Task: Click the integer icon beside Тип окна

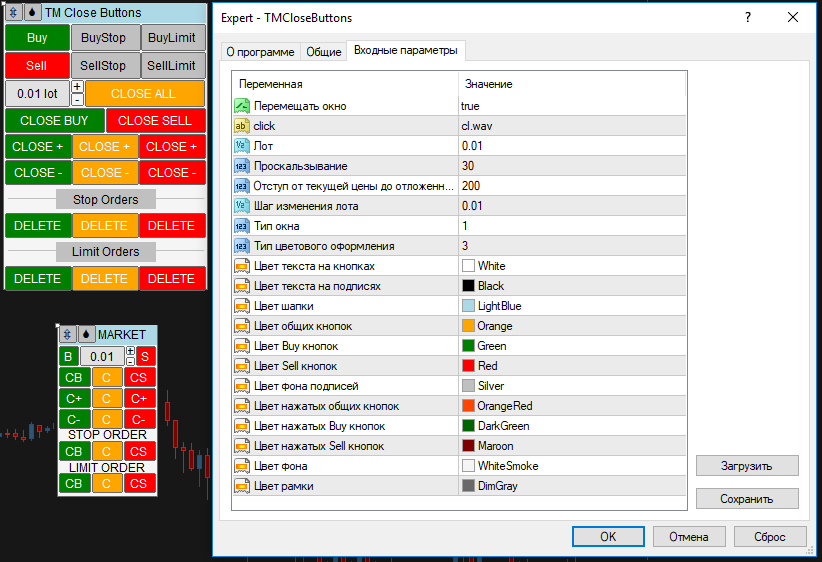Action: [x=241, y=226]
